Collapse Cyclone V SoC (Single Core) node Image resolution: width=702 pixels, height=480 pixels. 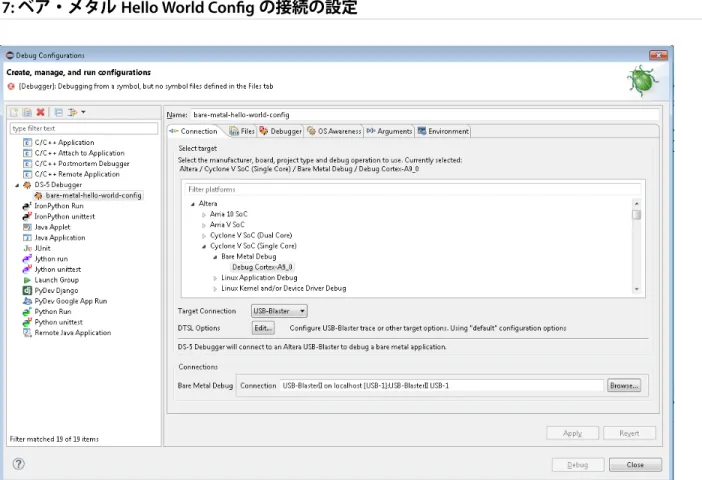tap(204, 246)
